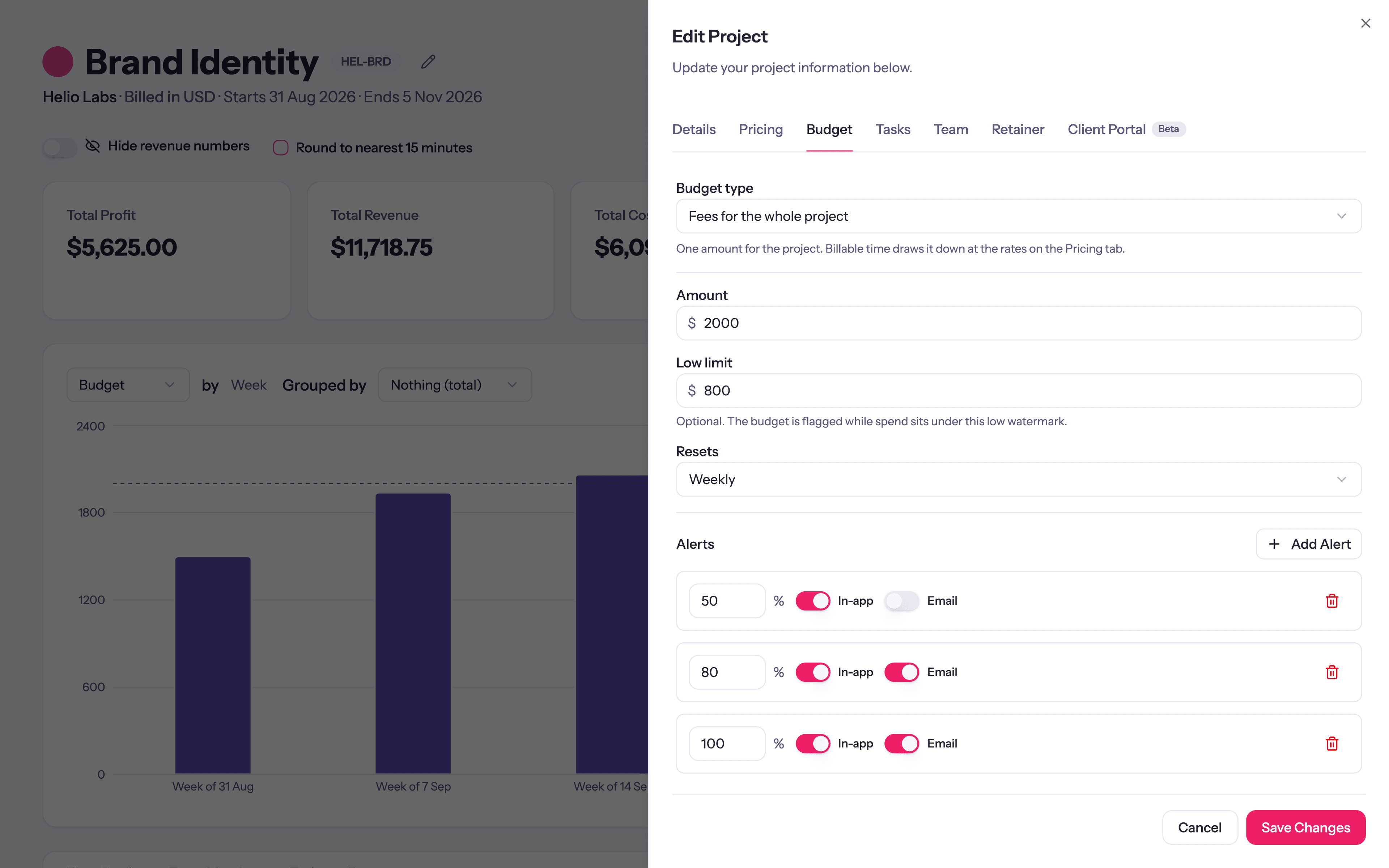Open the Client Portal Beta tab
Screen dimensions: 1389x868
pyautogui.click(x=1126, y=129)
